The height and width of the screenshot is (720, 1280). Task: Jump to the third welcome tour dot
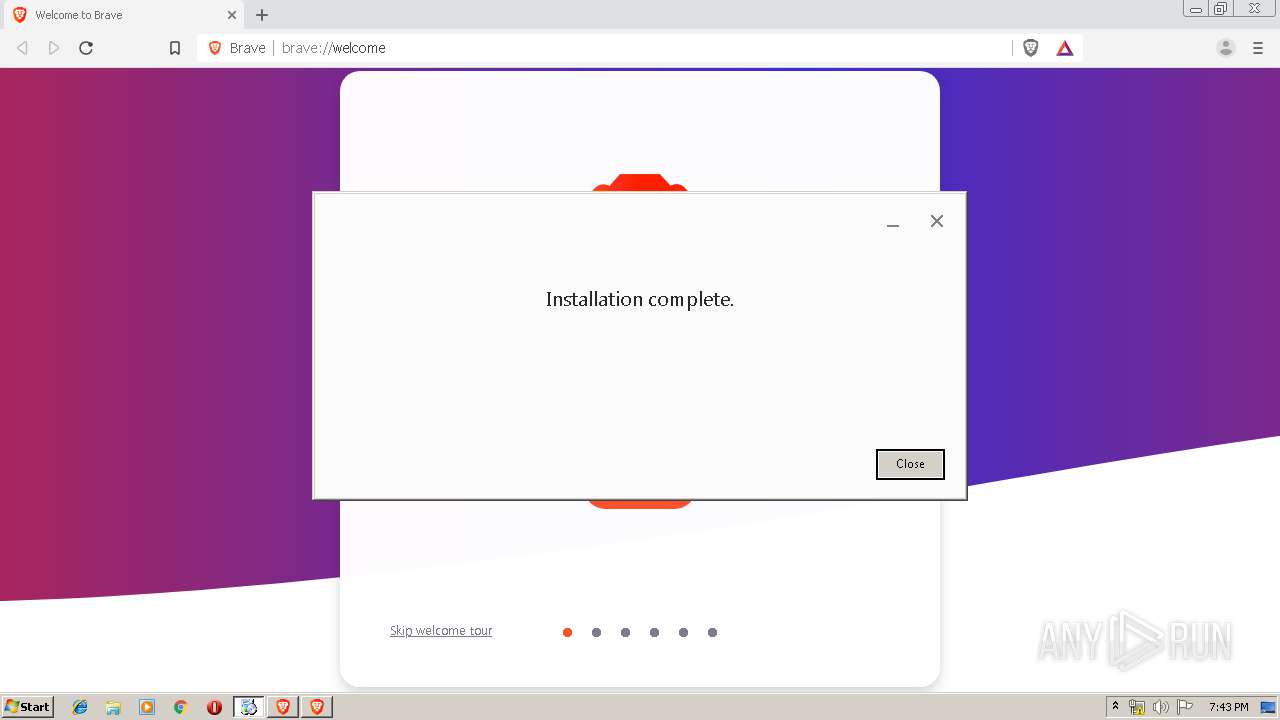point(625,632)
